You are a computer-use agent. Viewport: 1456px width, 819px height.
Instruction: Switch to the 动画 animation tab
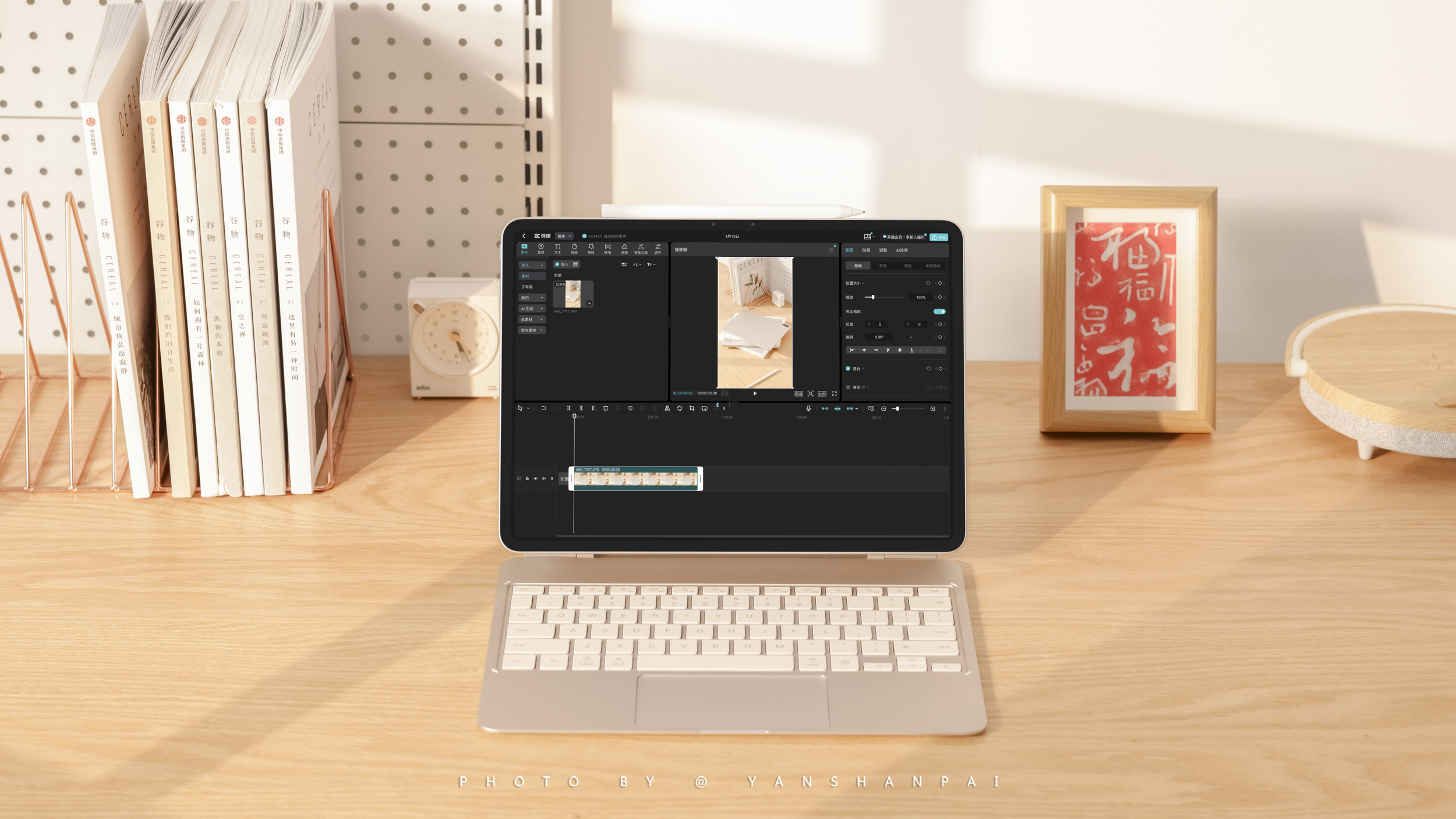click(x=866, y=250)
